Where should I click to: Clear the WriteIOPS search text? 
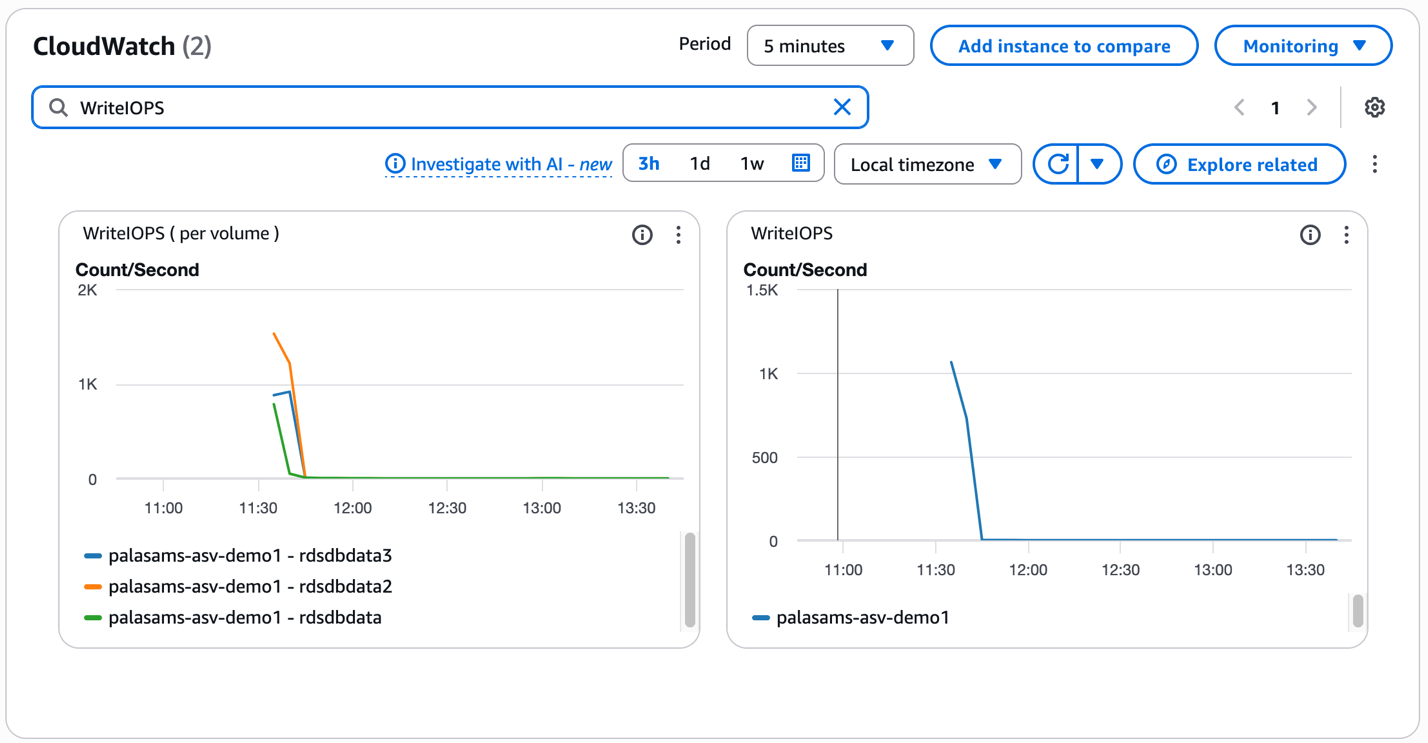tap(842, 107)
